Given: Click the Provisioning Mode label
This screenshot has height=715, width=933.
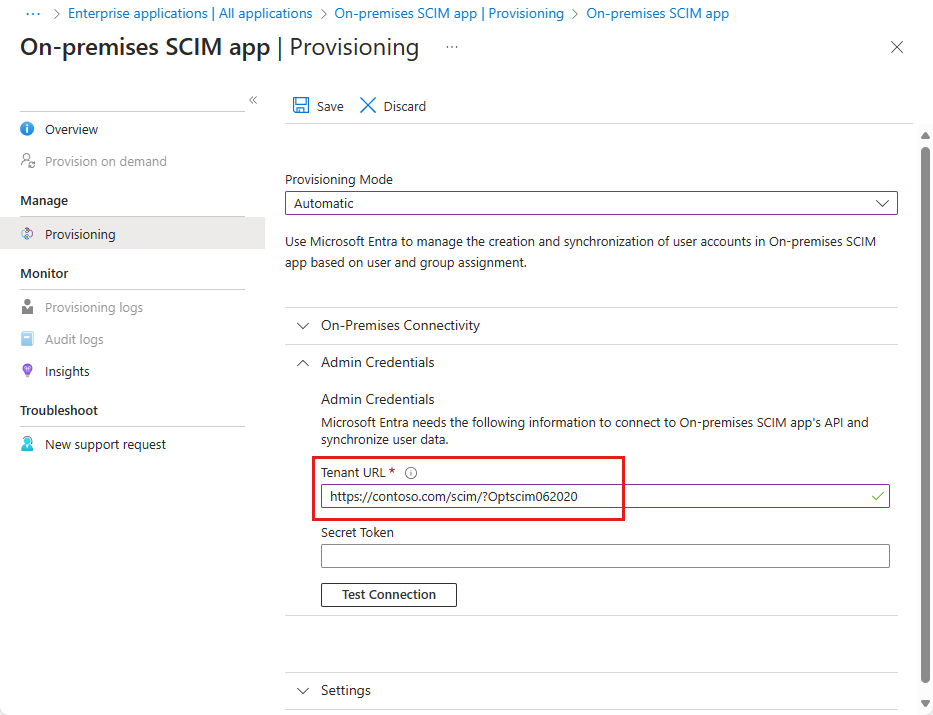Looking at the screenshot, I should point(339,180).
